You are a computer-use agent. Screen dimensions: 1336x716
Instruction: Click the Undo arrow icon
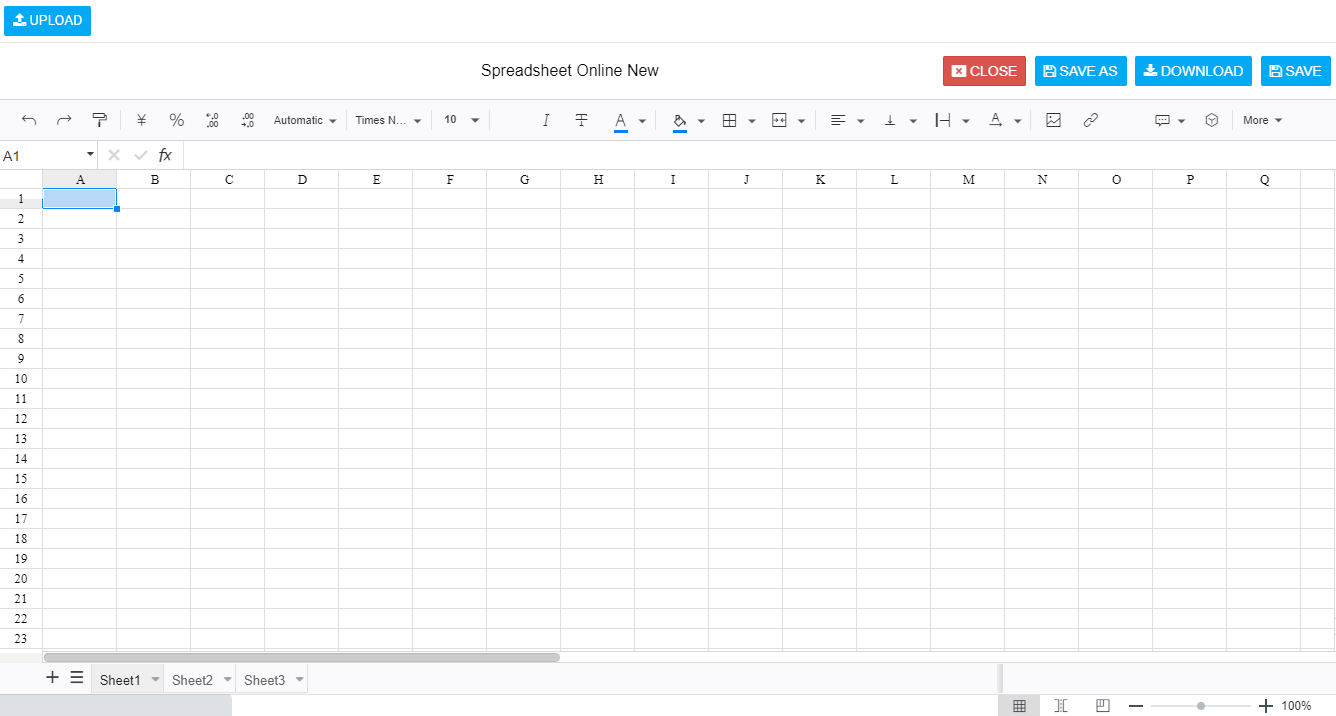click(29, 120)
